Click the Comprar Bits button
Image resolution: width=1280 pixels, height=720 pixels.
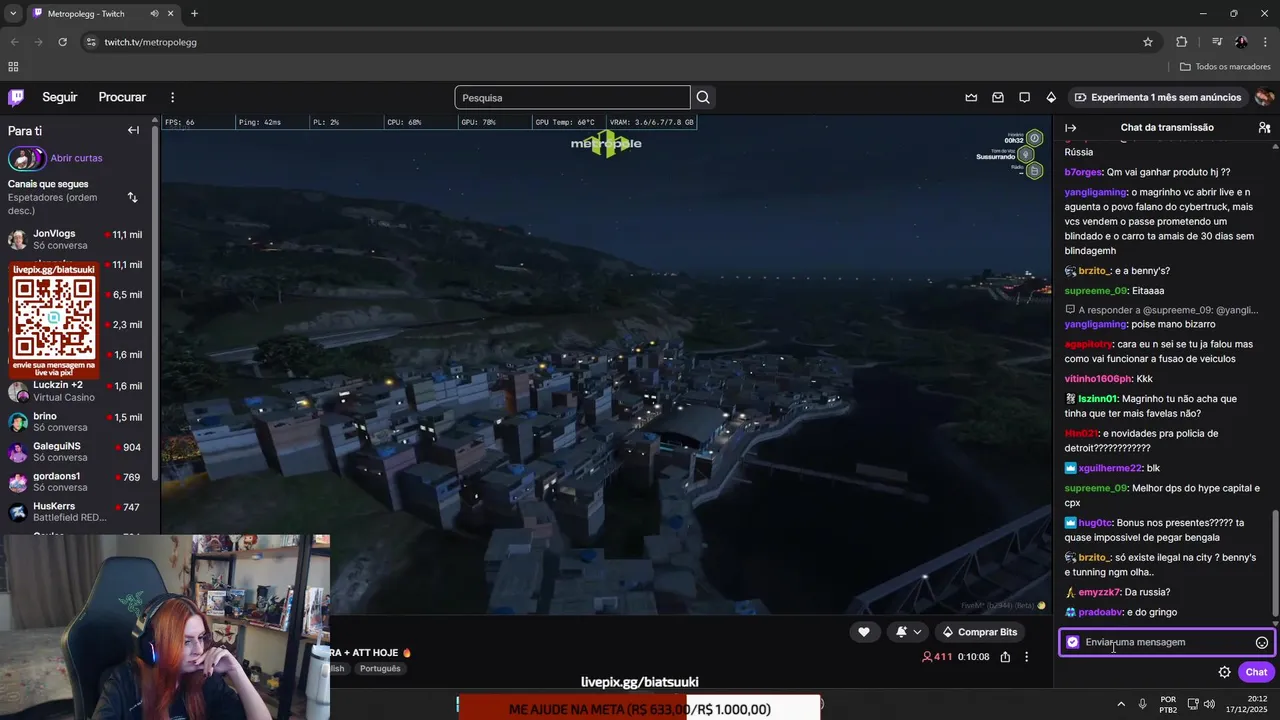pyautogui.click(x=979, y=632)
